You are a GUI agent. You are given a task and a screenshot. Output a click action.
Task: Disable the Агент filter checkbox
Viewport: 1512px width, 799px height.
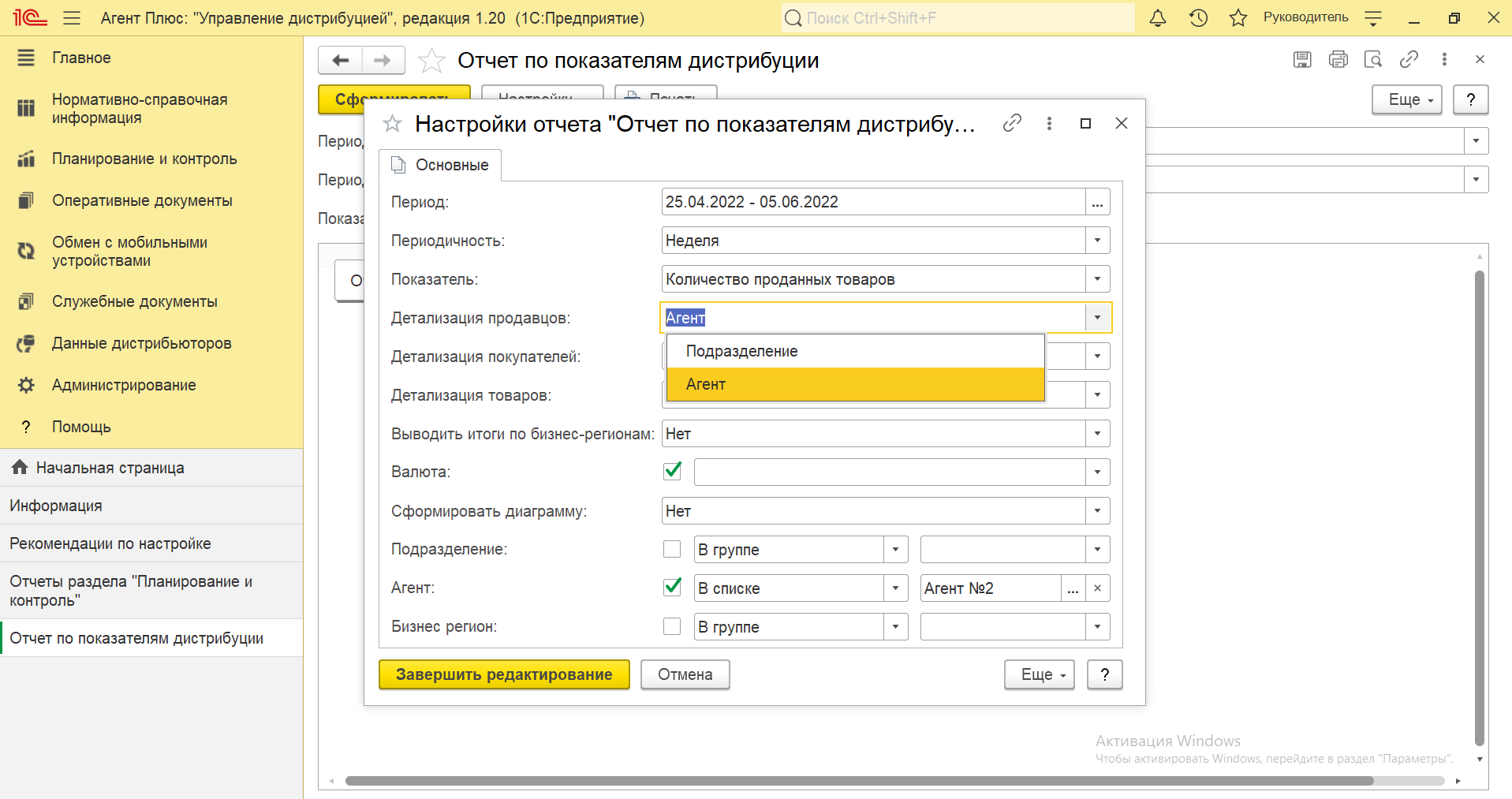(x=672, y=588)
